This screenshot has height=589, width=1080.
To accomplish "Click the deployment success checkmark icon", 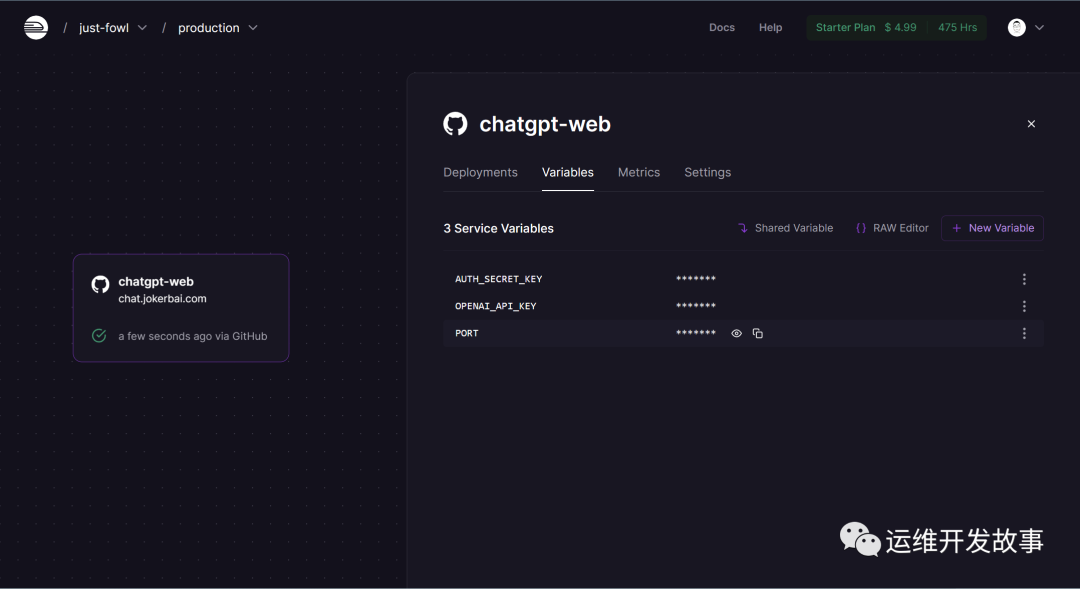I will [x=99, y=335].
